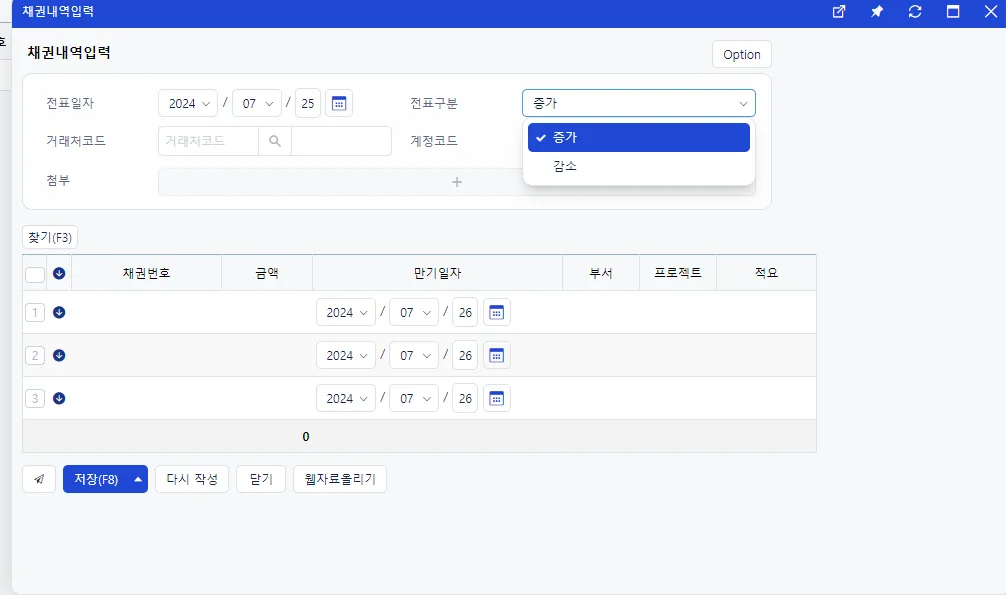Viewport: 1006px width, 595px height.
Task: Select row 3 number checkbox
Action: (35, 399)
